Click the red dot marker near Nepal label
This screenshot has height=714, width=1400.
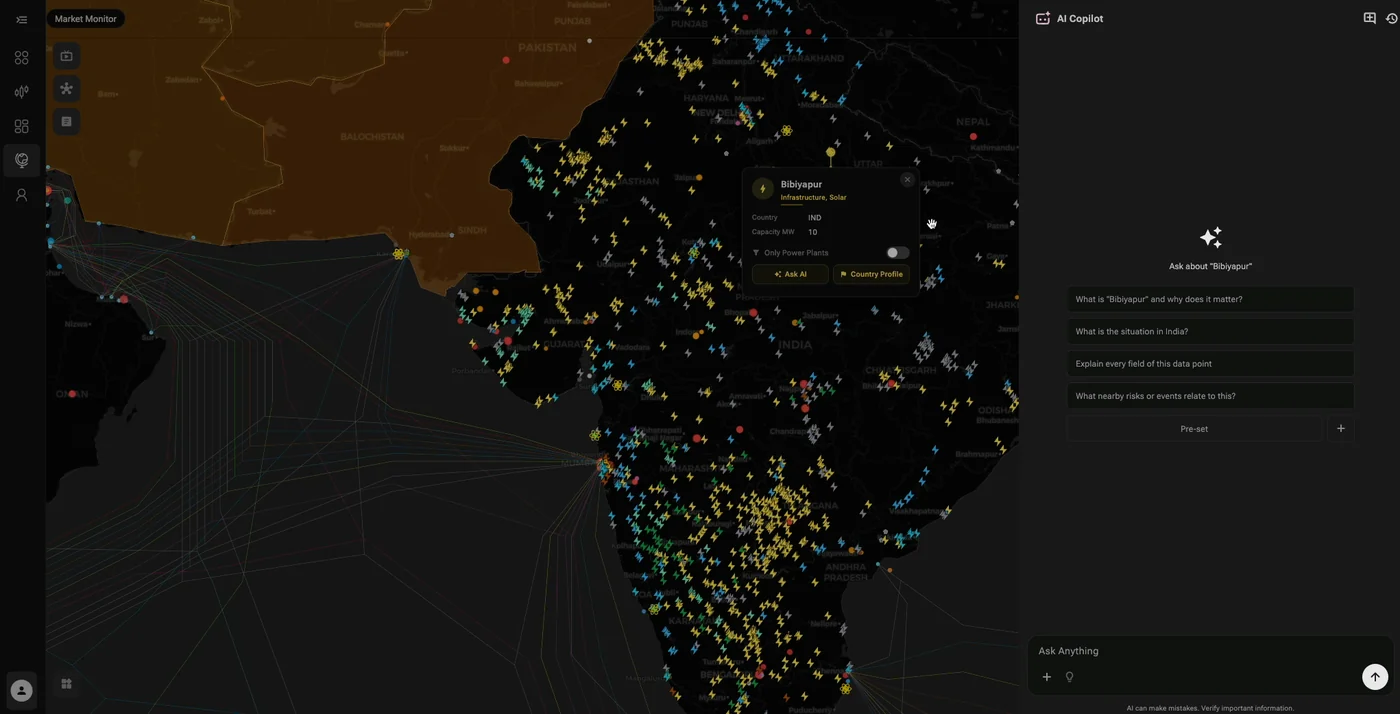click(x=973, y=137)
